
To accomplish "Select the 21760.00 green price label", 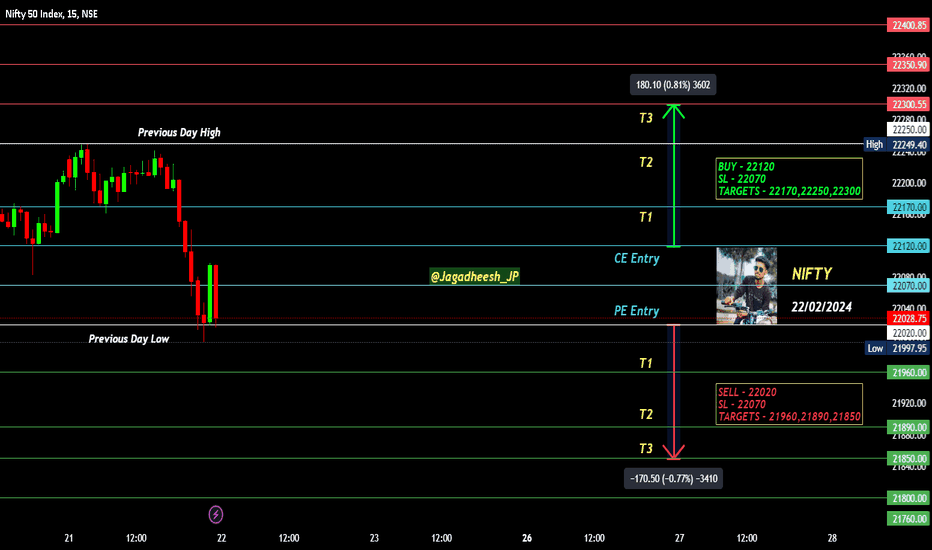I will (x=909, y=519).
